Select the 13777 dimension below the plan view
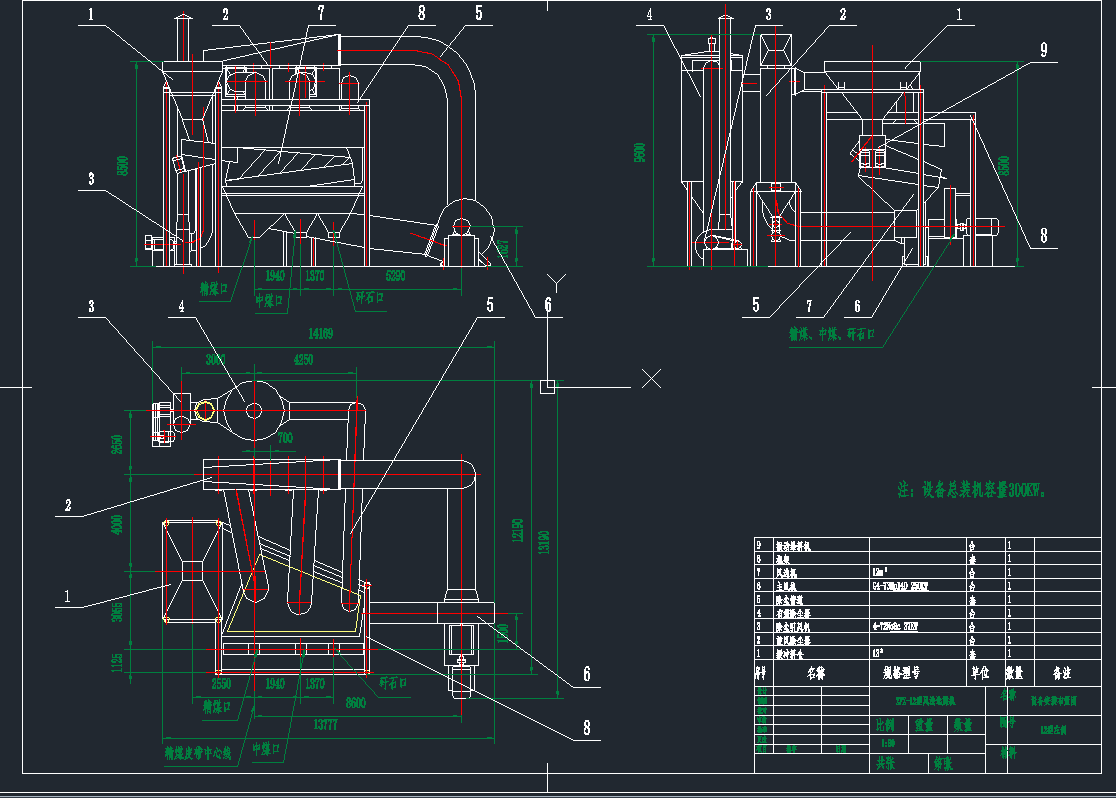1116x798 pixels. [326, 723]
